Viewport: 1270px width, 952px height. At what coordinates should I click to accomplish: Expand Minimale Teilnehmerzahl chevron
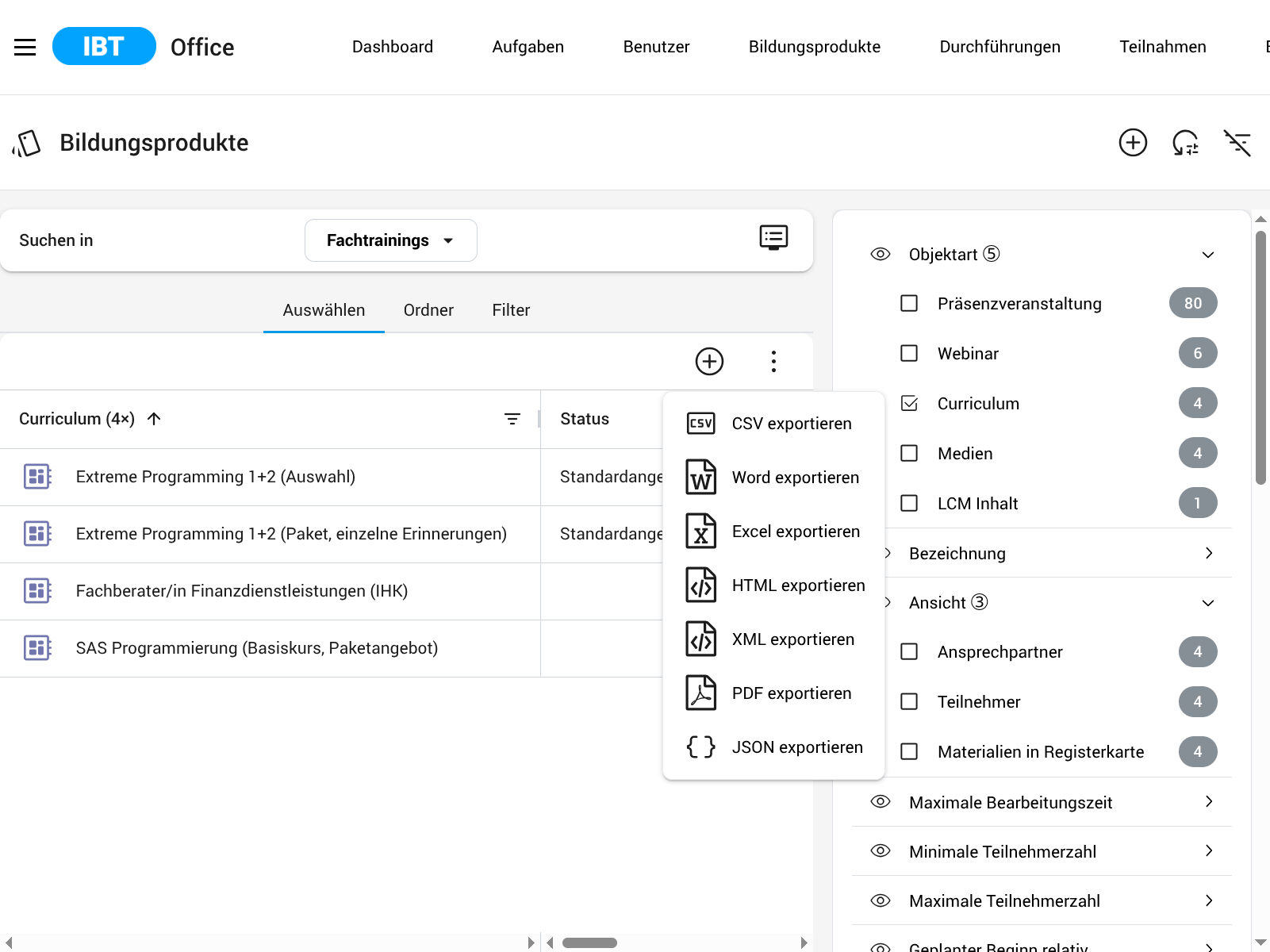1208,850
